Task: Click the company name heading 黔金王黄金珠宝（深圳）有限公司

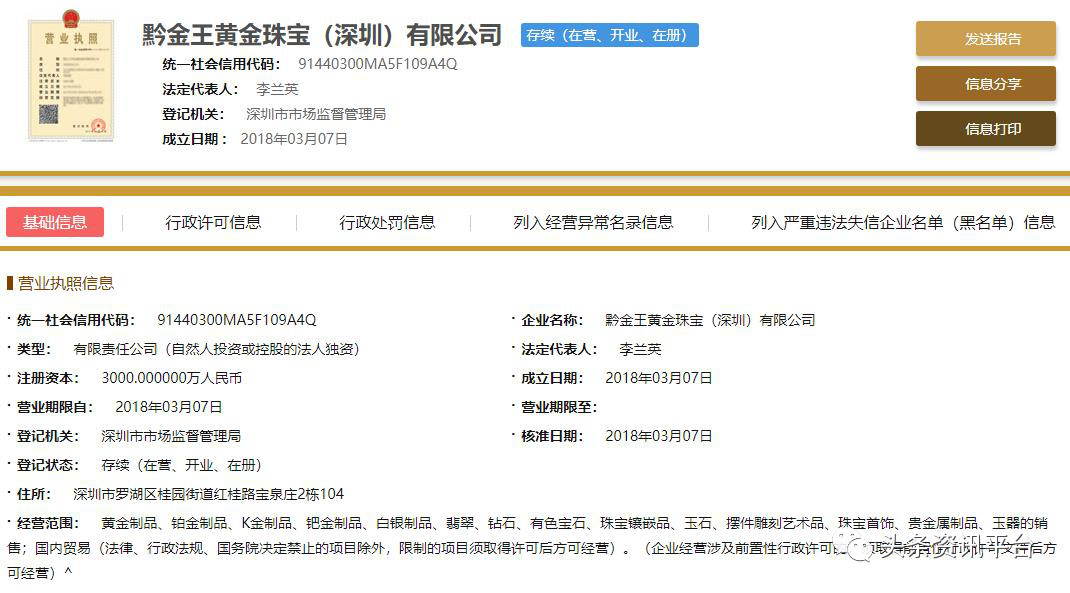Action: tap(322, 35)
